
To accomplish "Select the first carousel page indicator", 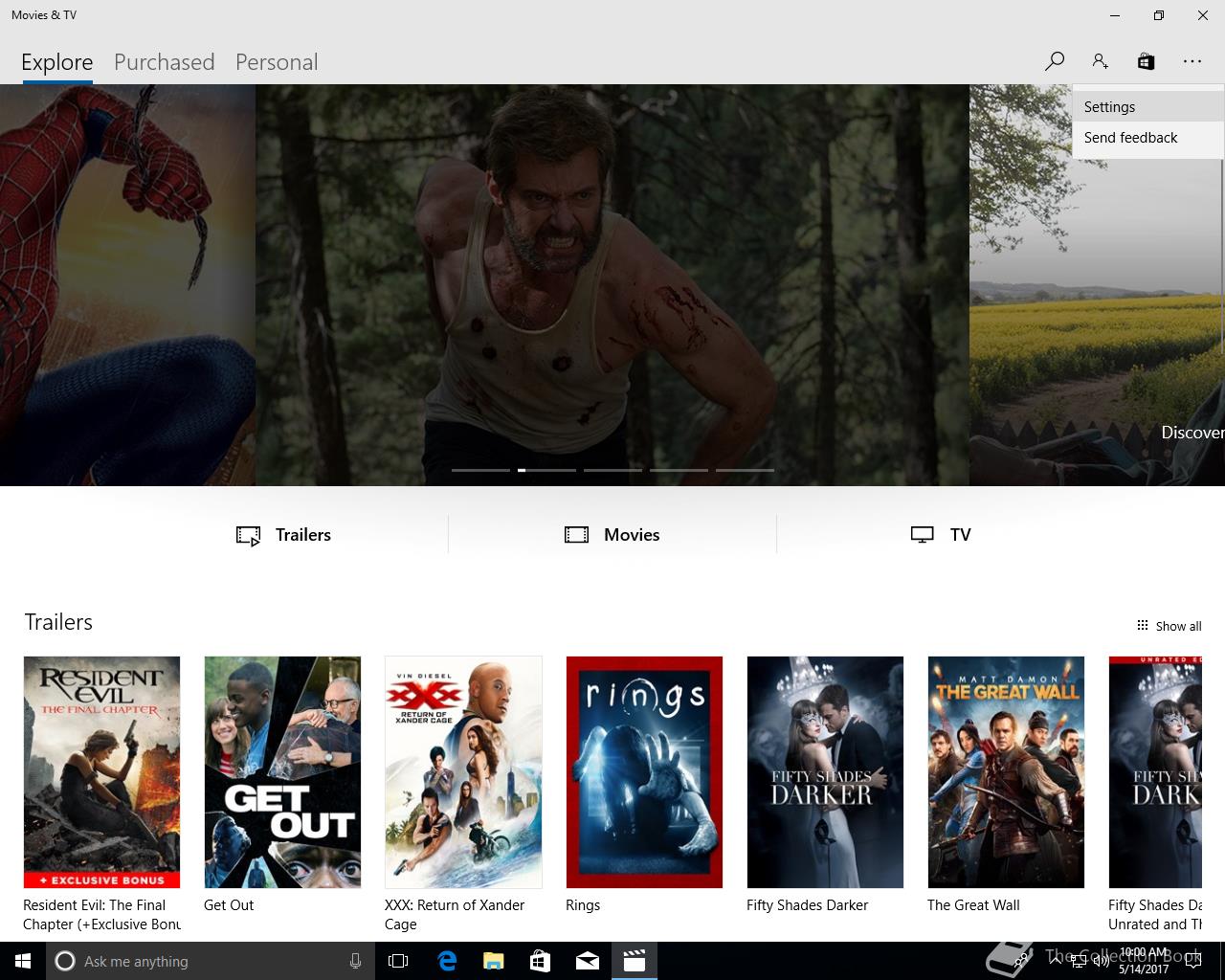I will (x=480, y=470).
